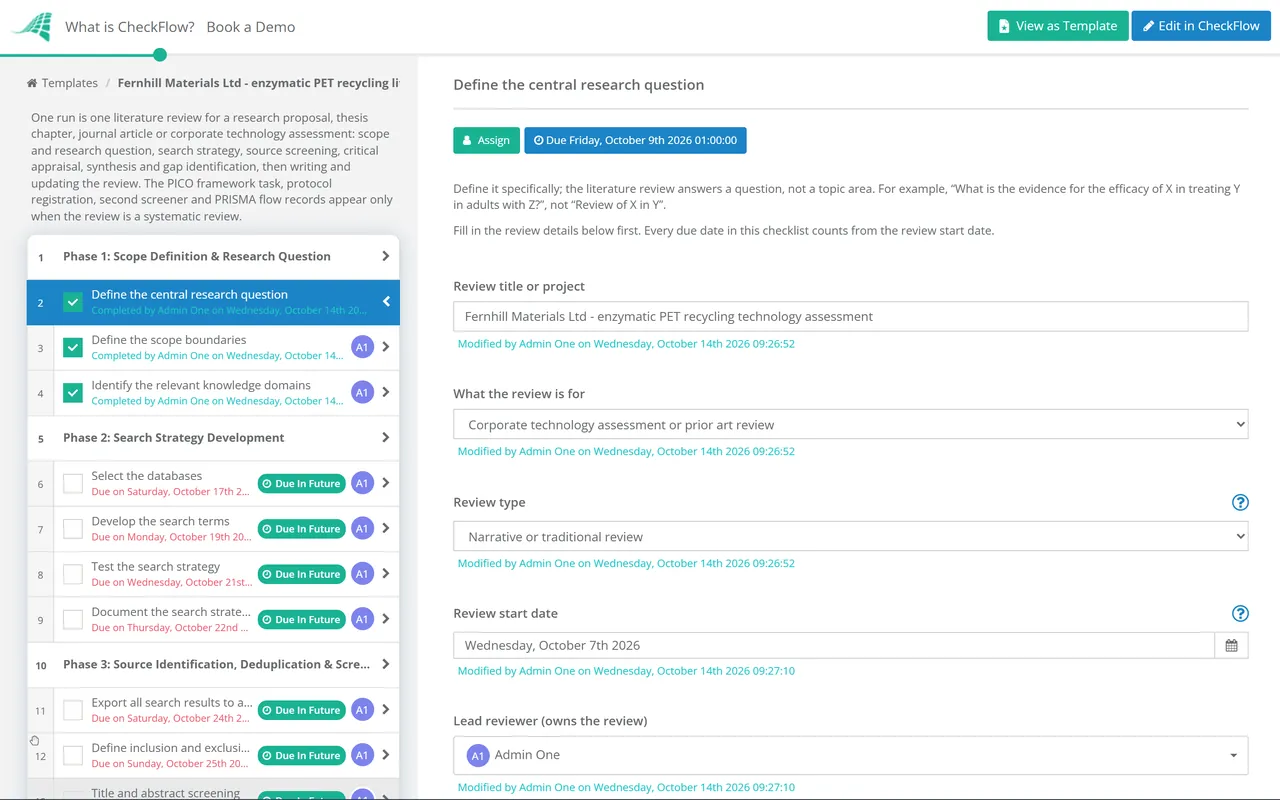Check off Select the databases task
1280x800 pixels.
coord(73,483)
